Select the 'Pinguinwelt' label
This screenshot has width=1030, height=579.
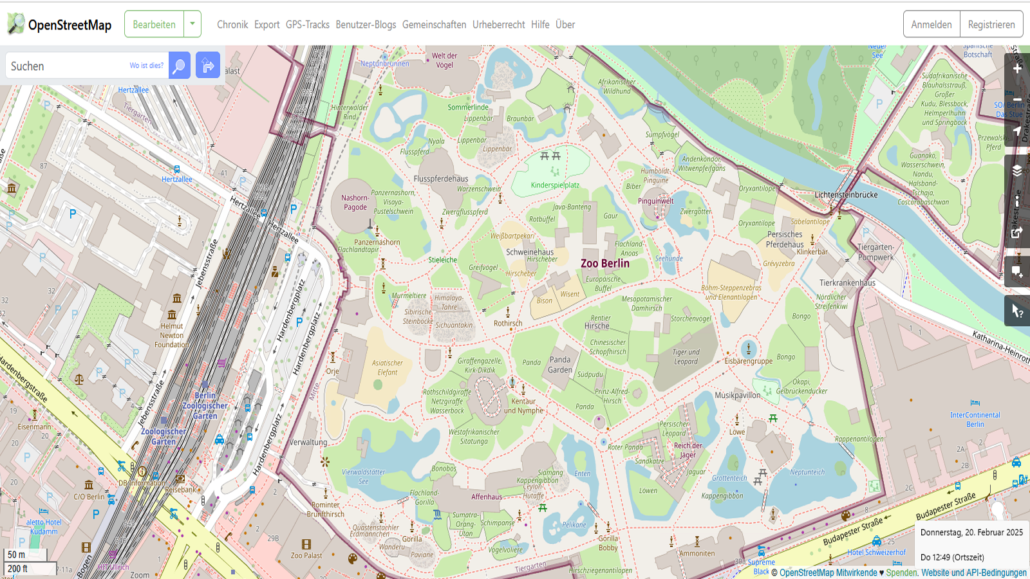(656, 201)
